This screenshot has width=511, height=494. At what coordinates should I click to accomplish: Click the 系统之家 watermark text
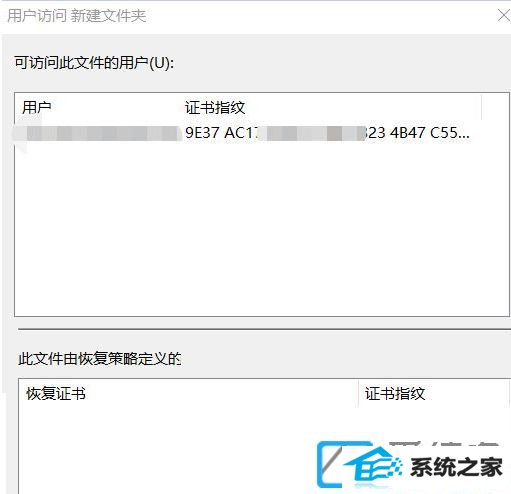pos(456,467)
